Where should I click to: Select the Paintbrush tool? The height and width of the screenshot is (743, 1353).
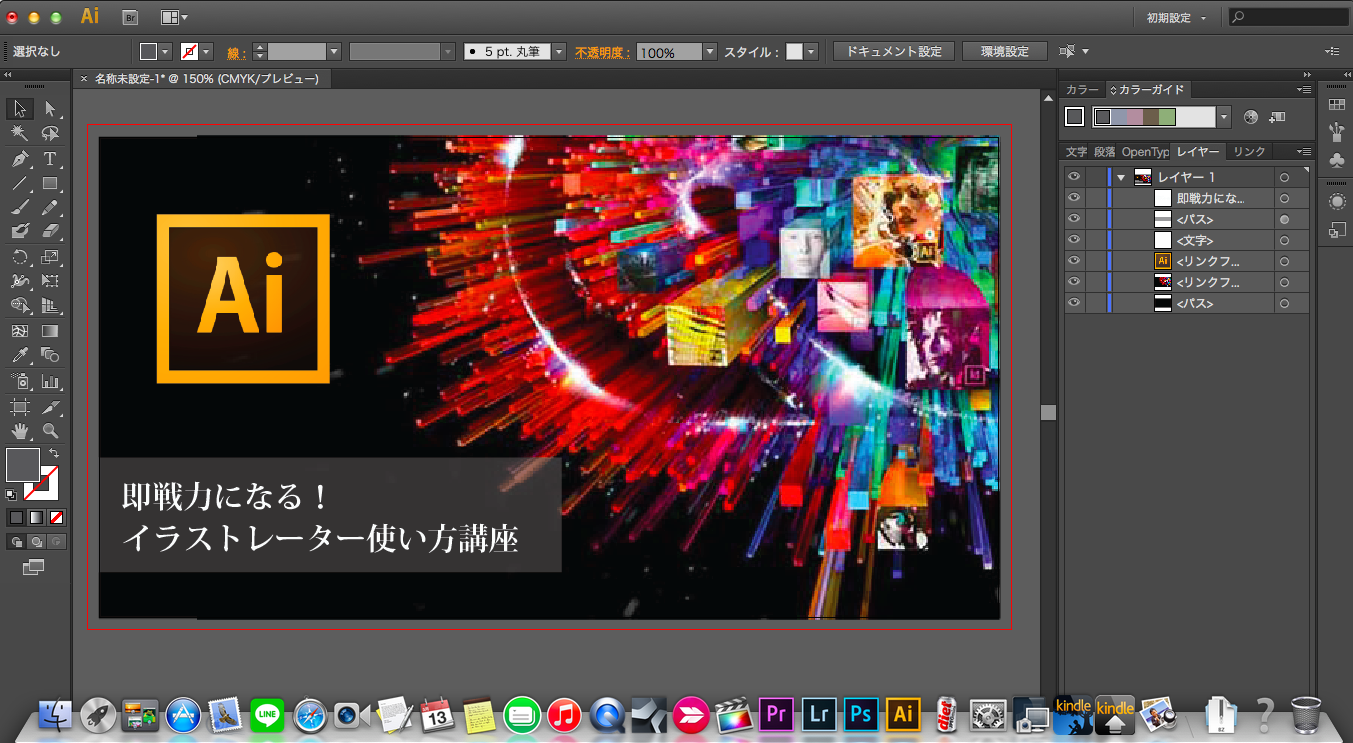(20, 208)
